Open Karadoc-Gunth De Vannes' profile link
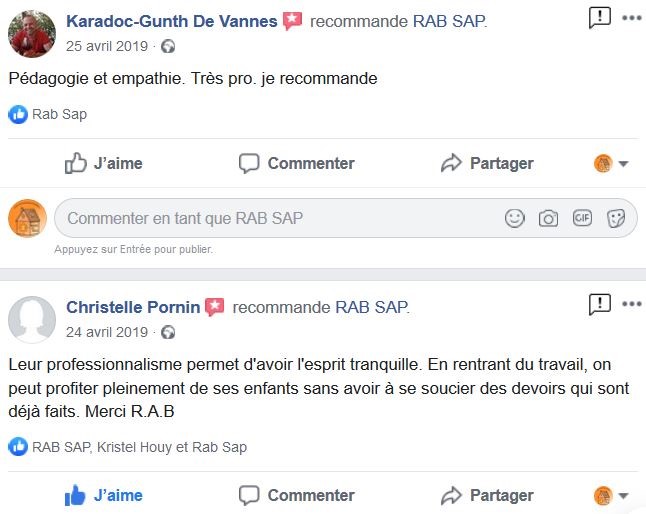Viewport: 646px width, 514px height. point(171,21)
